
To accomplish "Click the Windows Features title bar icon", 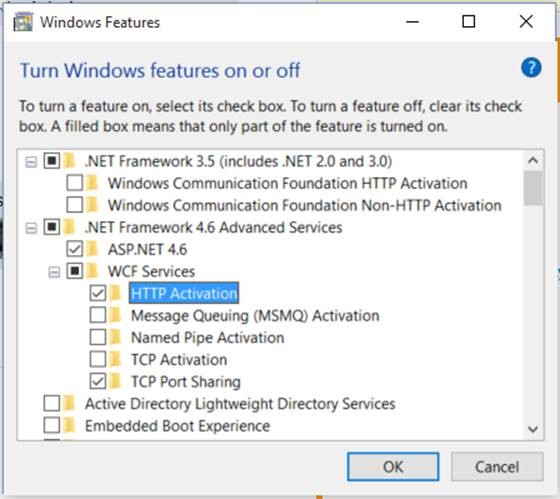I will [23, 22].
